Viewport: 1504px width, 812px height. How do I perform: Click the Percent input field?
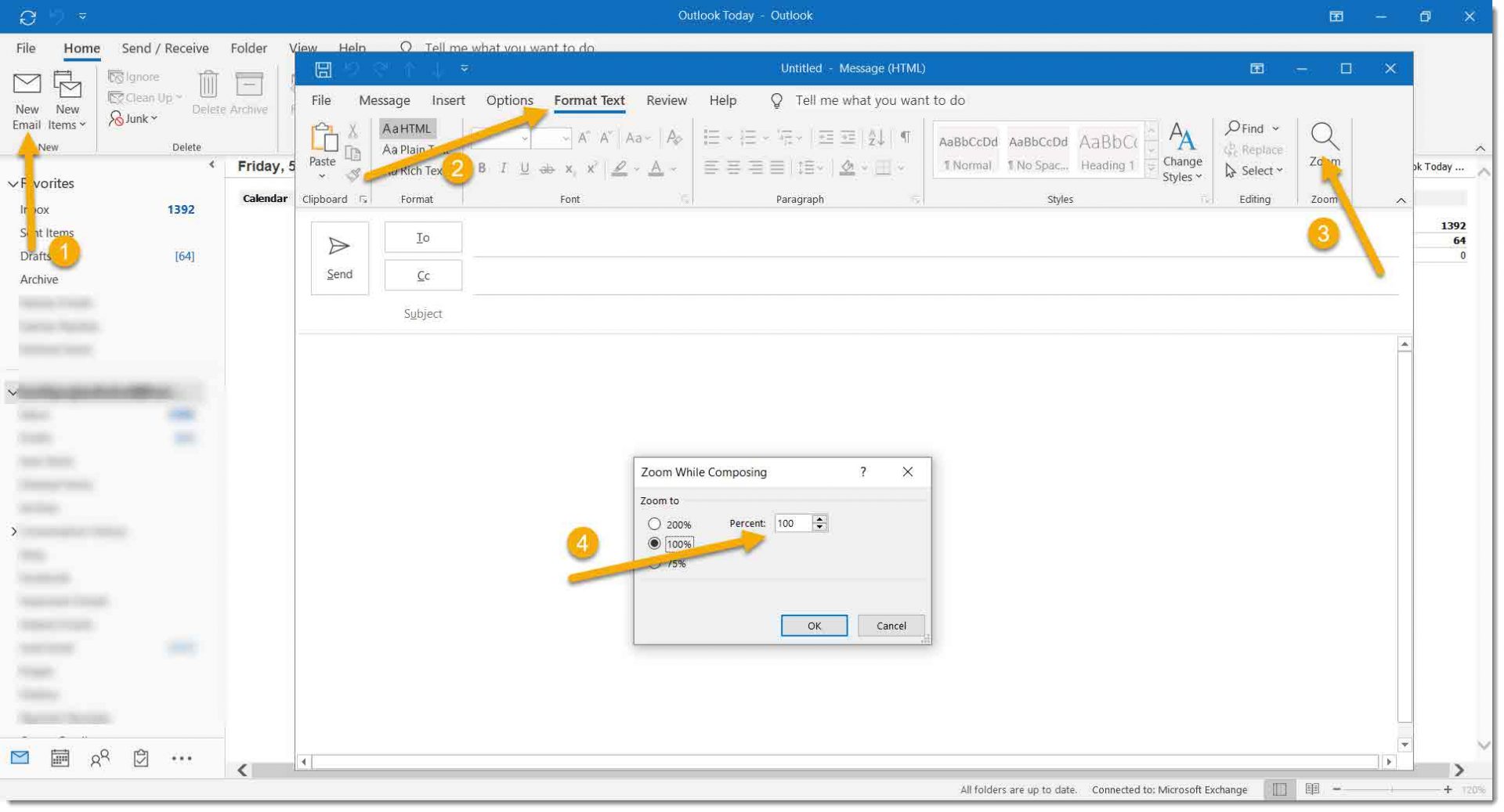793,523
